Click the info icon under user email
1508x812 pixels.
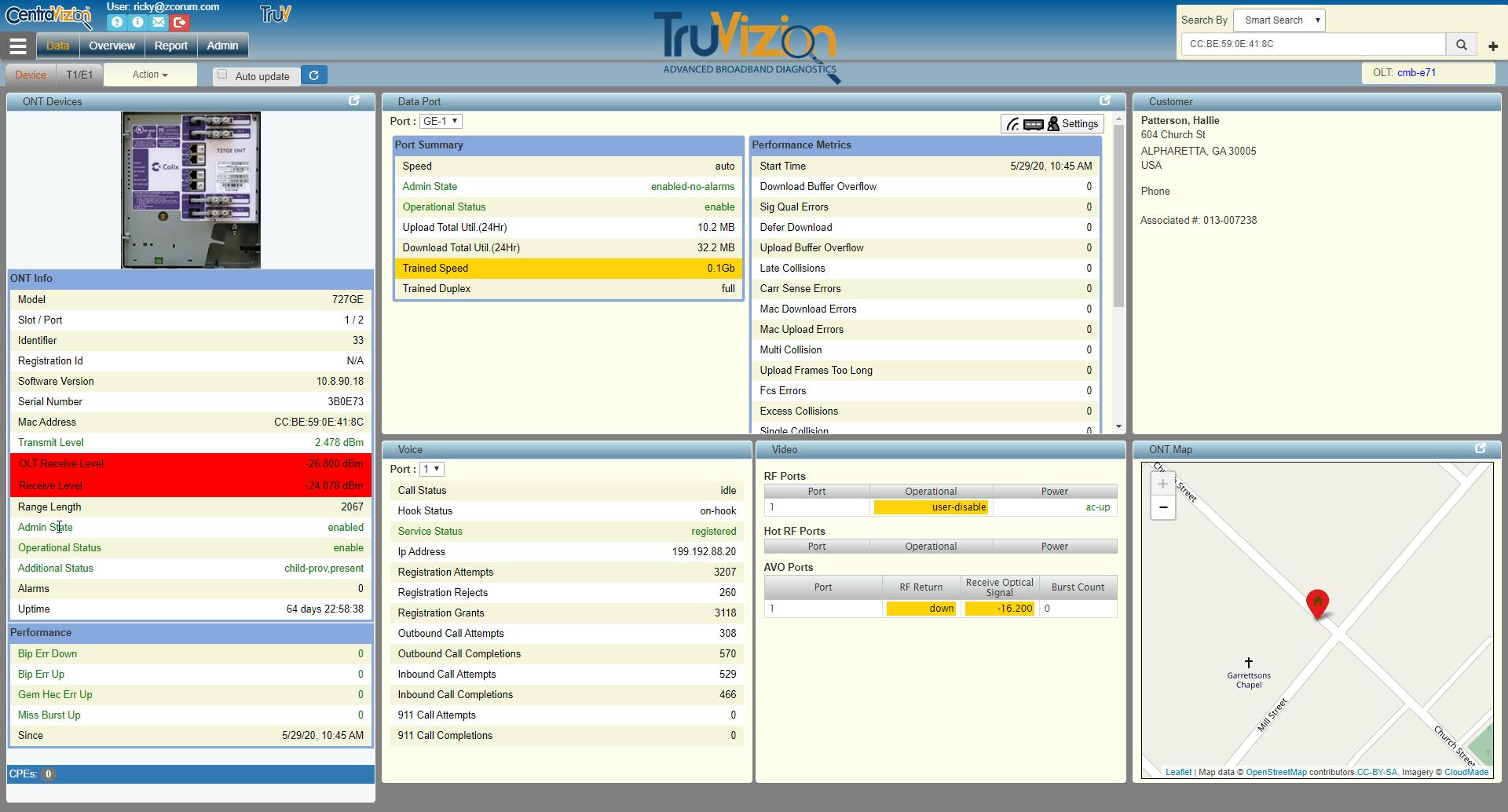[137, 23]
